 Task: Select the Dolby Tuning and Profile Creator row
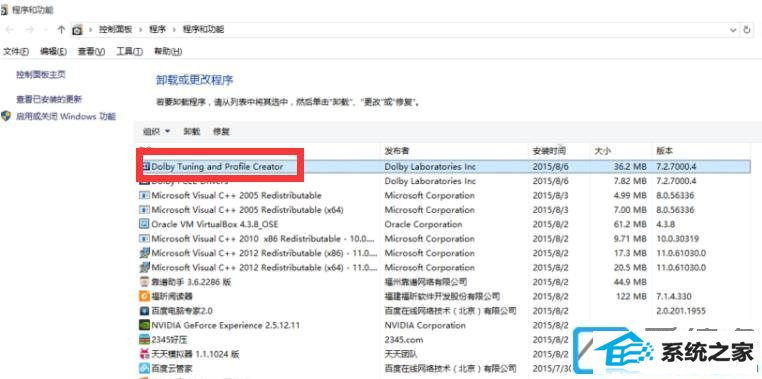[445, 167]
